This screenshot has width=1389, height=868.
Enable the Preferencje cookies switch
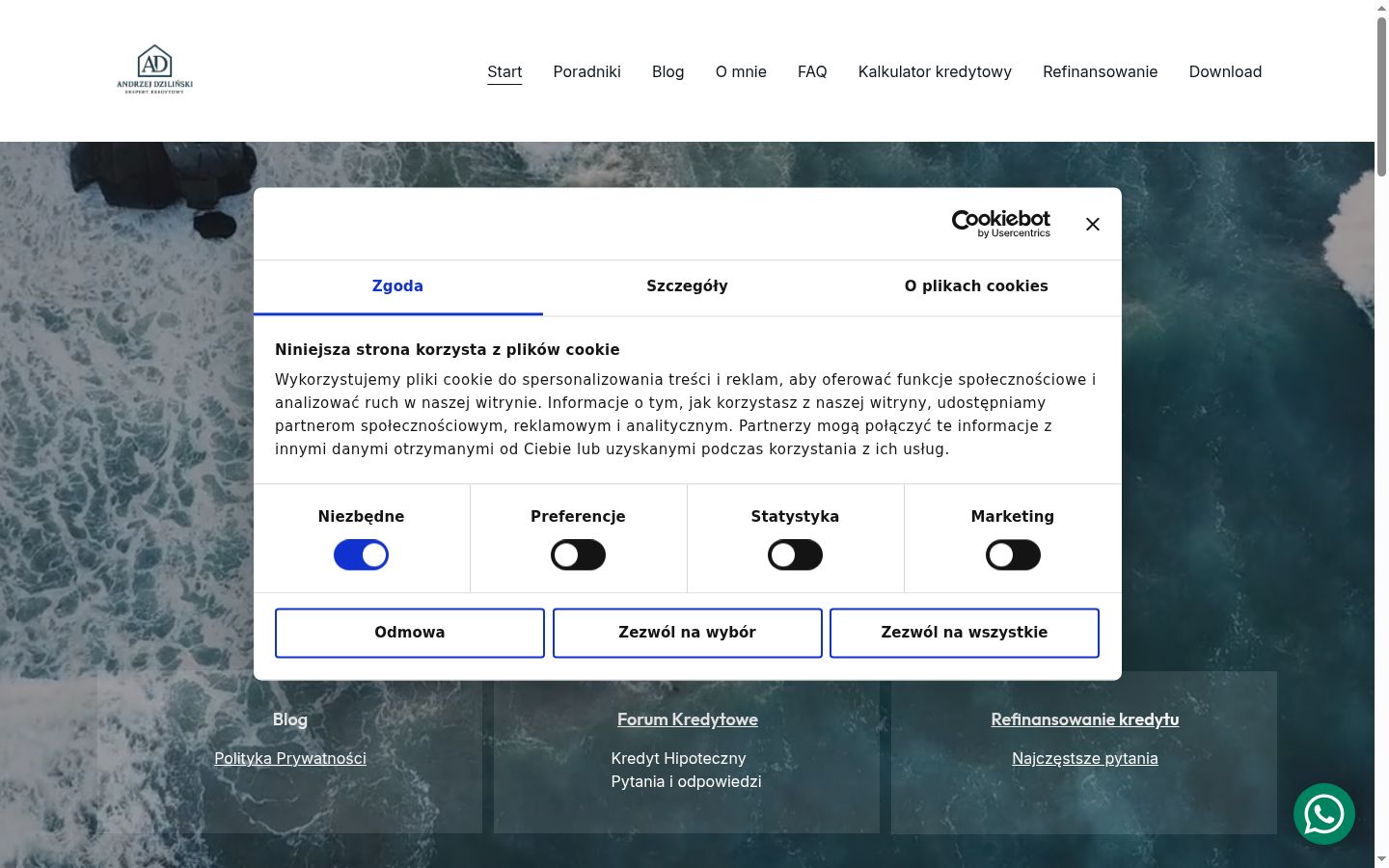[x=578, y=556]
